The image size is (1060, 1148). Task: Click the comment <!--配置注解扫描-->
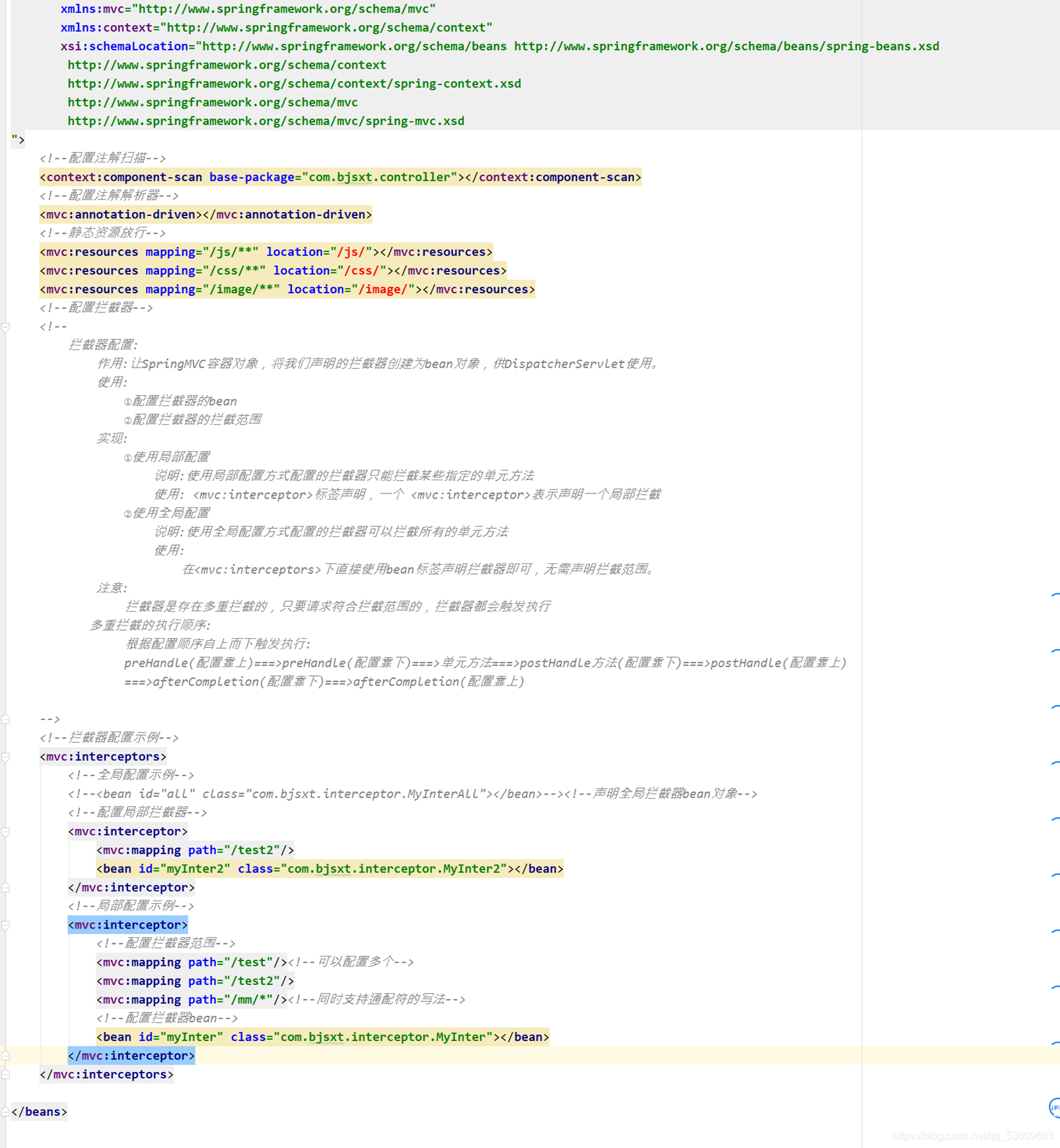point(102,159)
